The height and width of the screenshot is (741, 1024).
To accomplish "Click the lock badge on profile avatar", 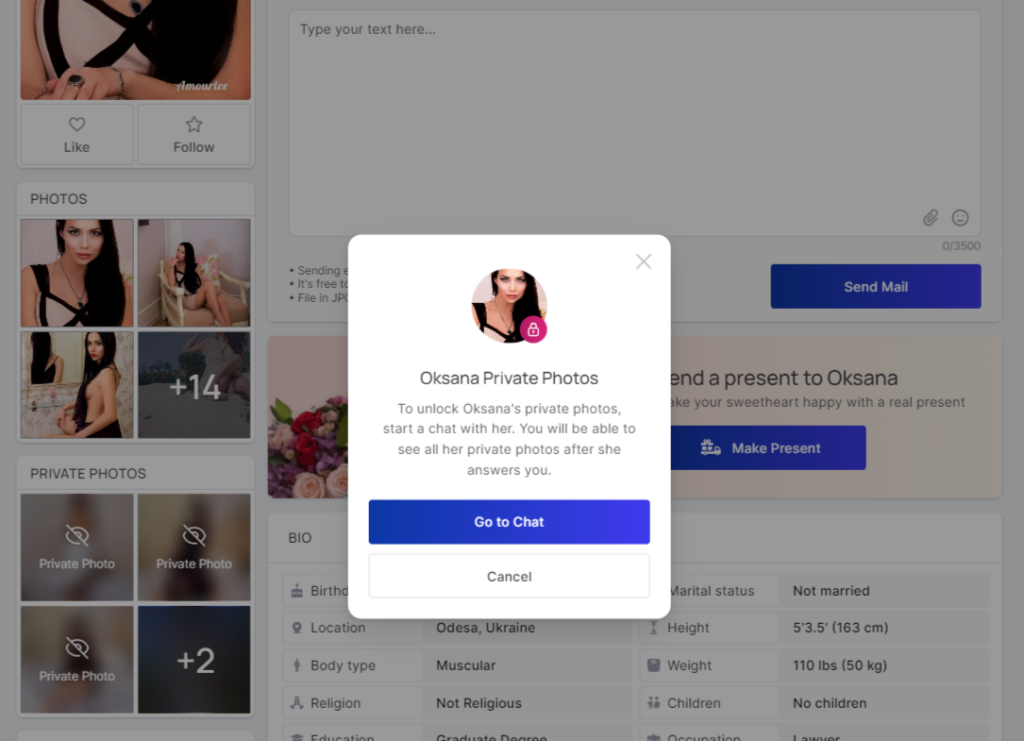I will [533, 329].
